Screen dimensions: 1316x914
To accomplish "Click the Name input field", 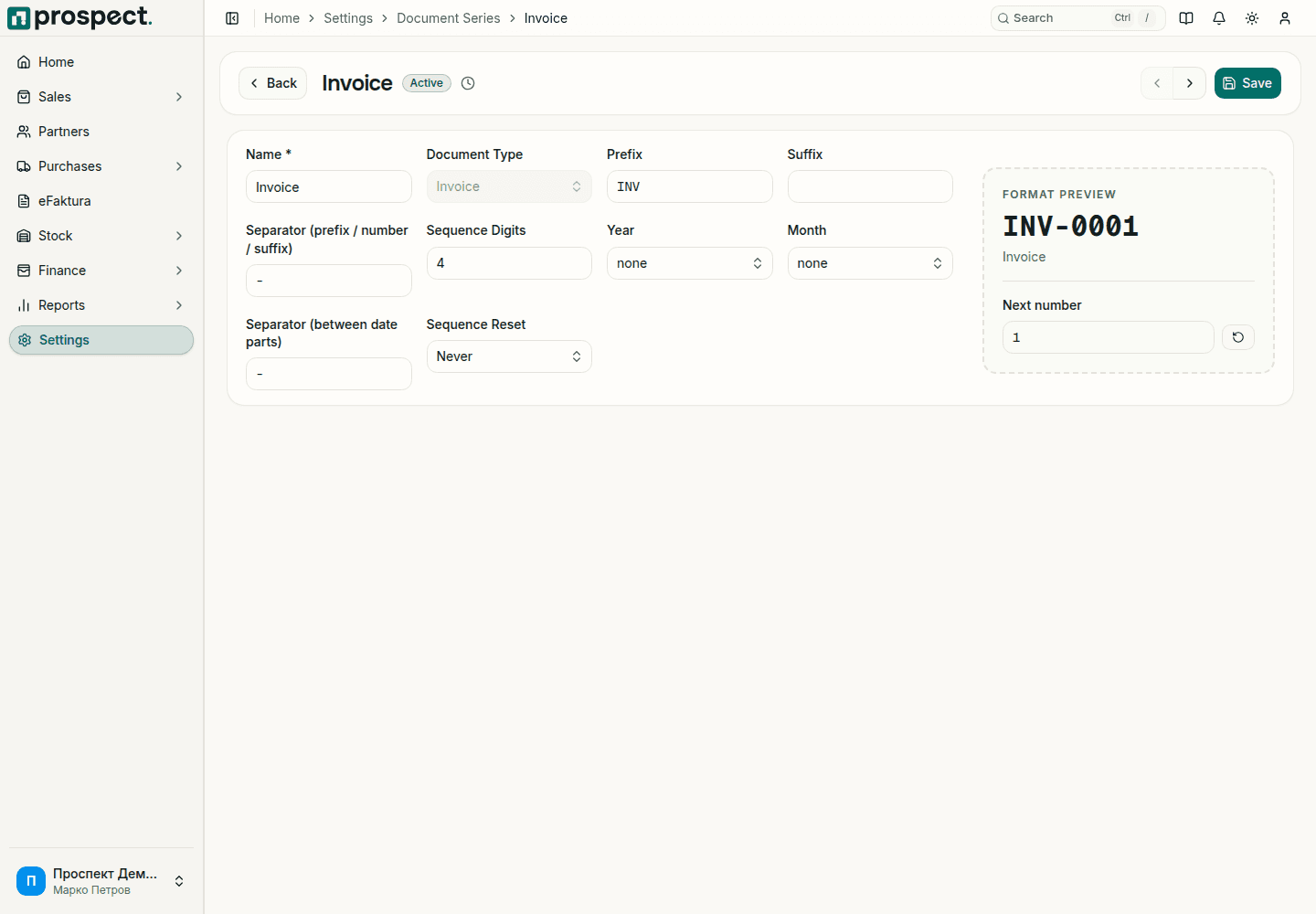I will tap(329, 186).
